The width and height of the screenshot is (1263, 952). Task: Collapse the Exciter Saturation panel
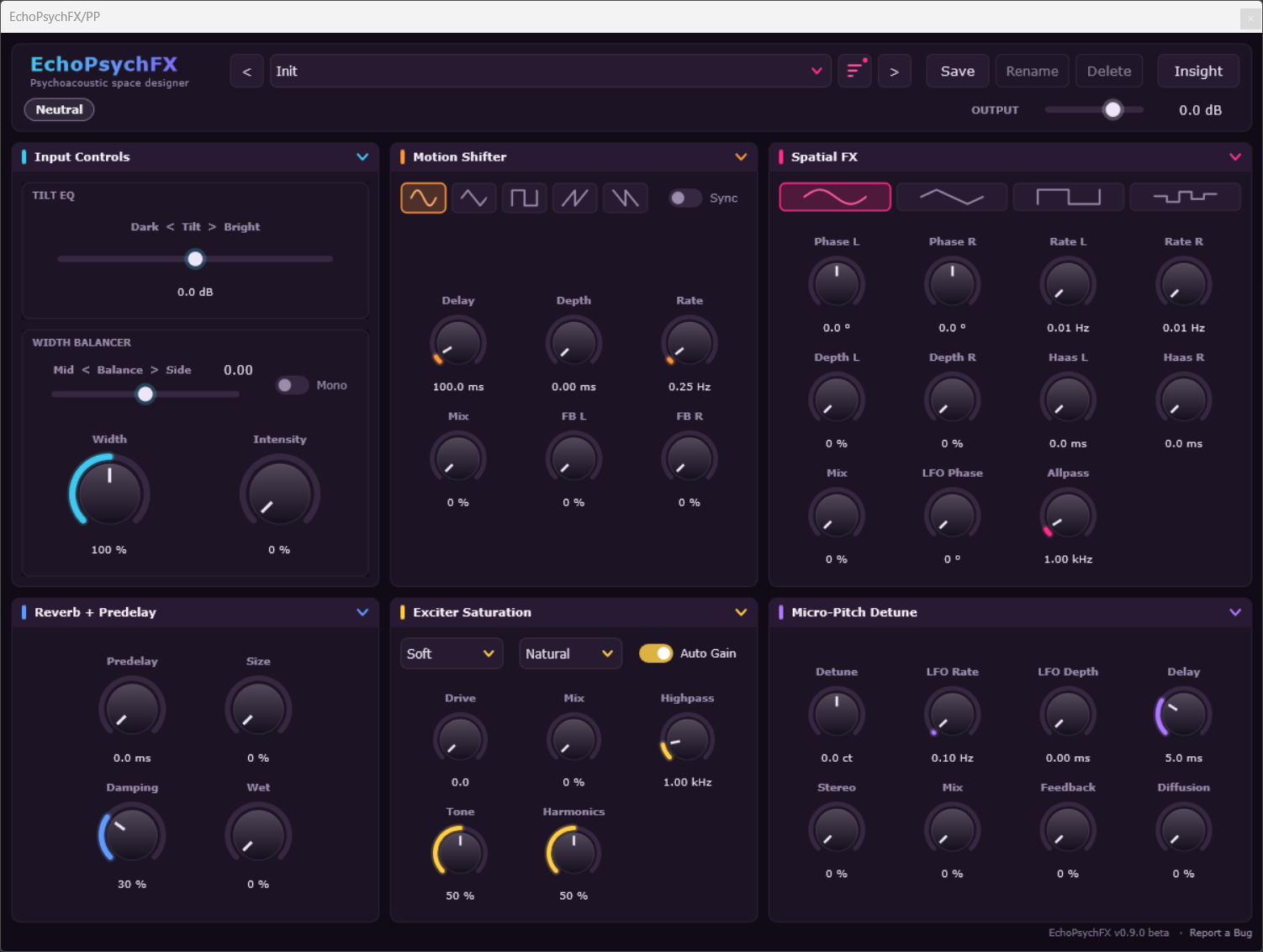pos(741,612)
